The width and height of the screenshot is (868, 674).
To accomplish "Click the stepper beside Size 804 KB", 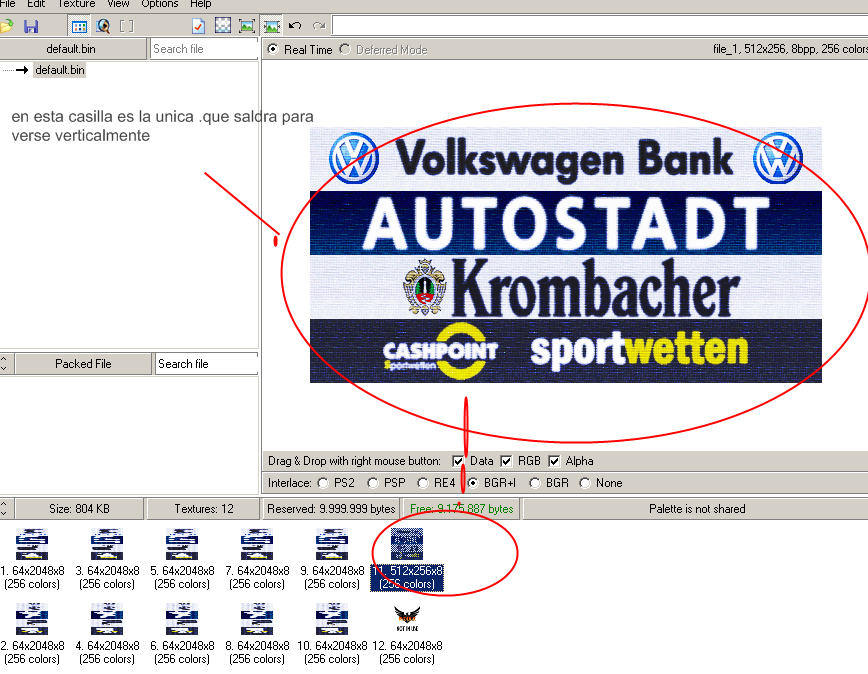I will [x=4, y=509].
